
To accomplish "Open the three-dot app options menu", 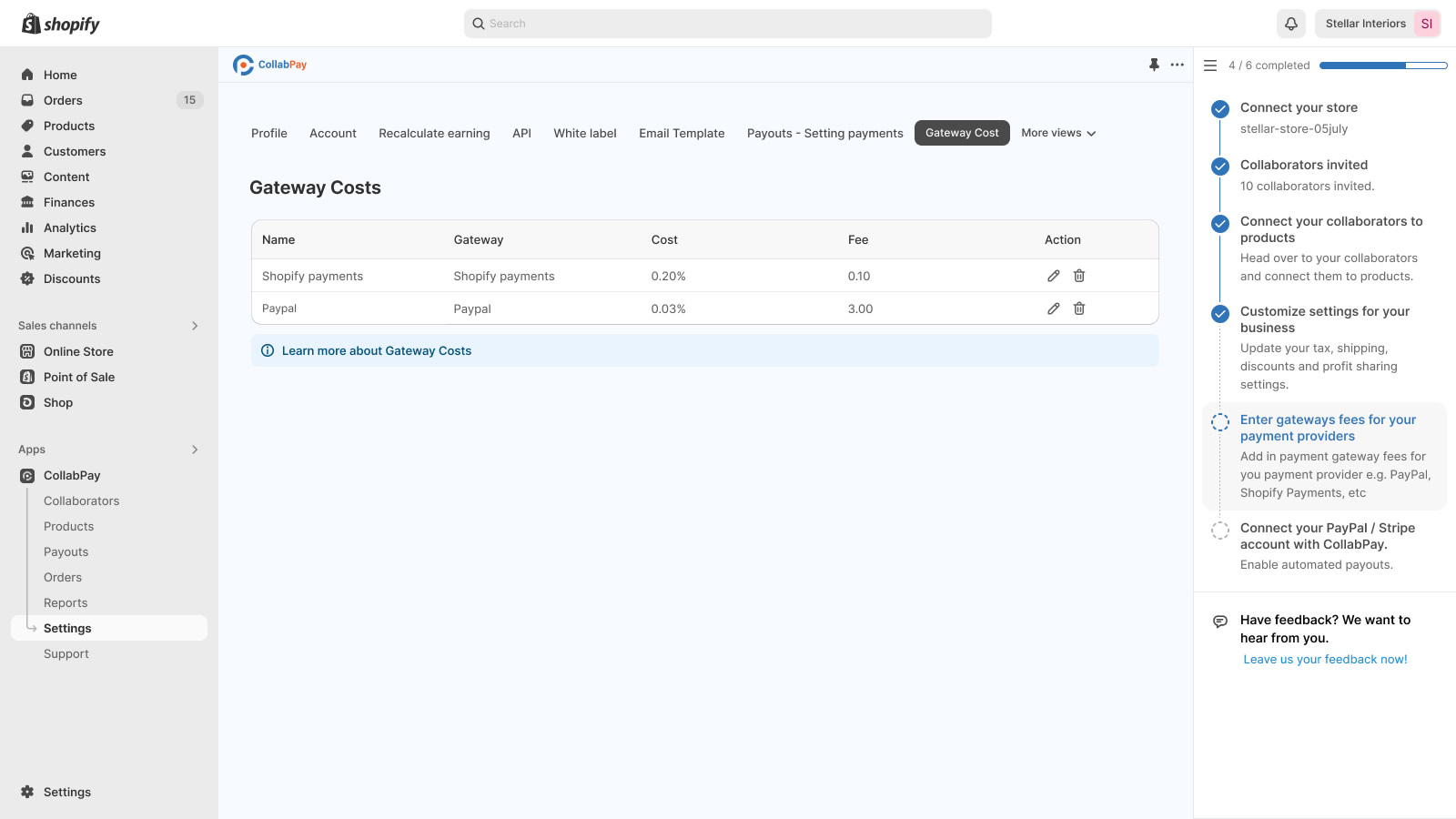I will (x=1178, y=65).
